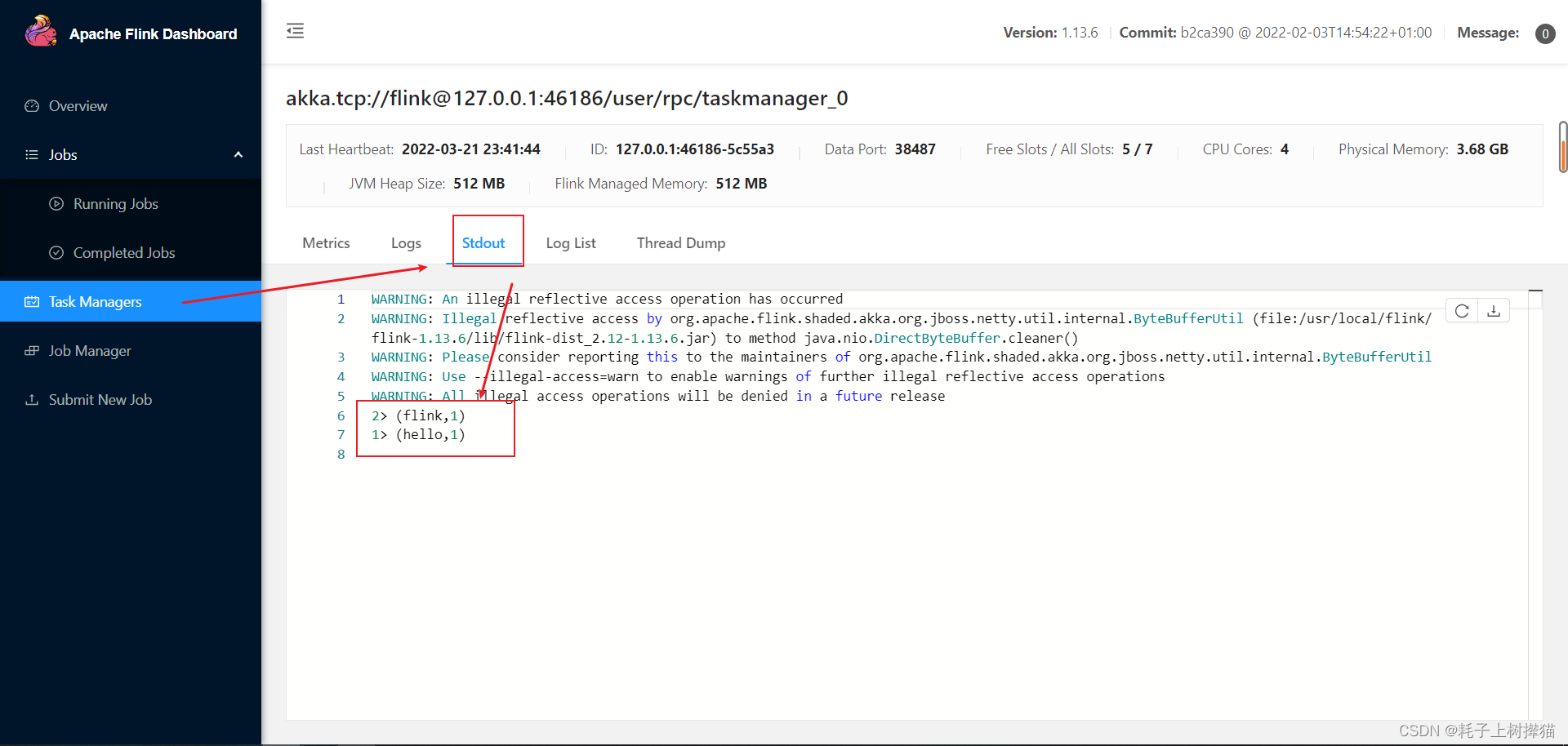Viewport: 1568px width, 746px height.
Task: Open the Thread Dump tab
Action: click(x=681, y=243)
